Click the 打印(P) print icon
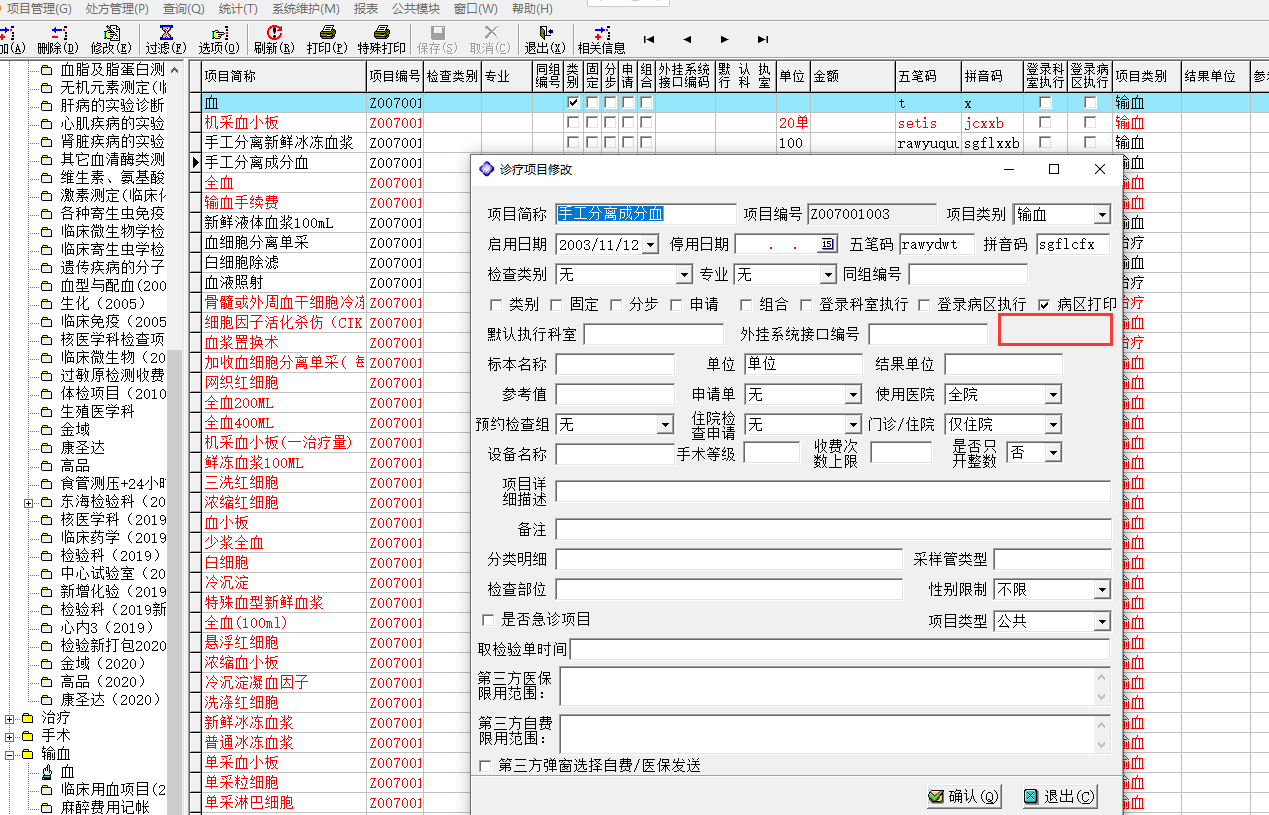 click(327, 33)
